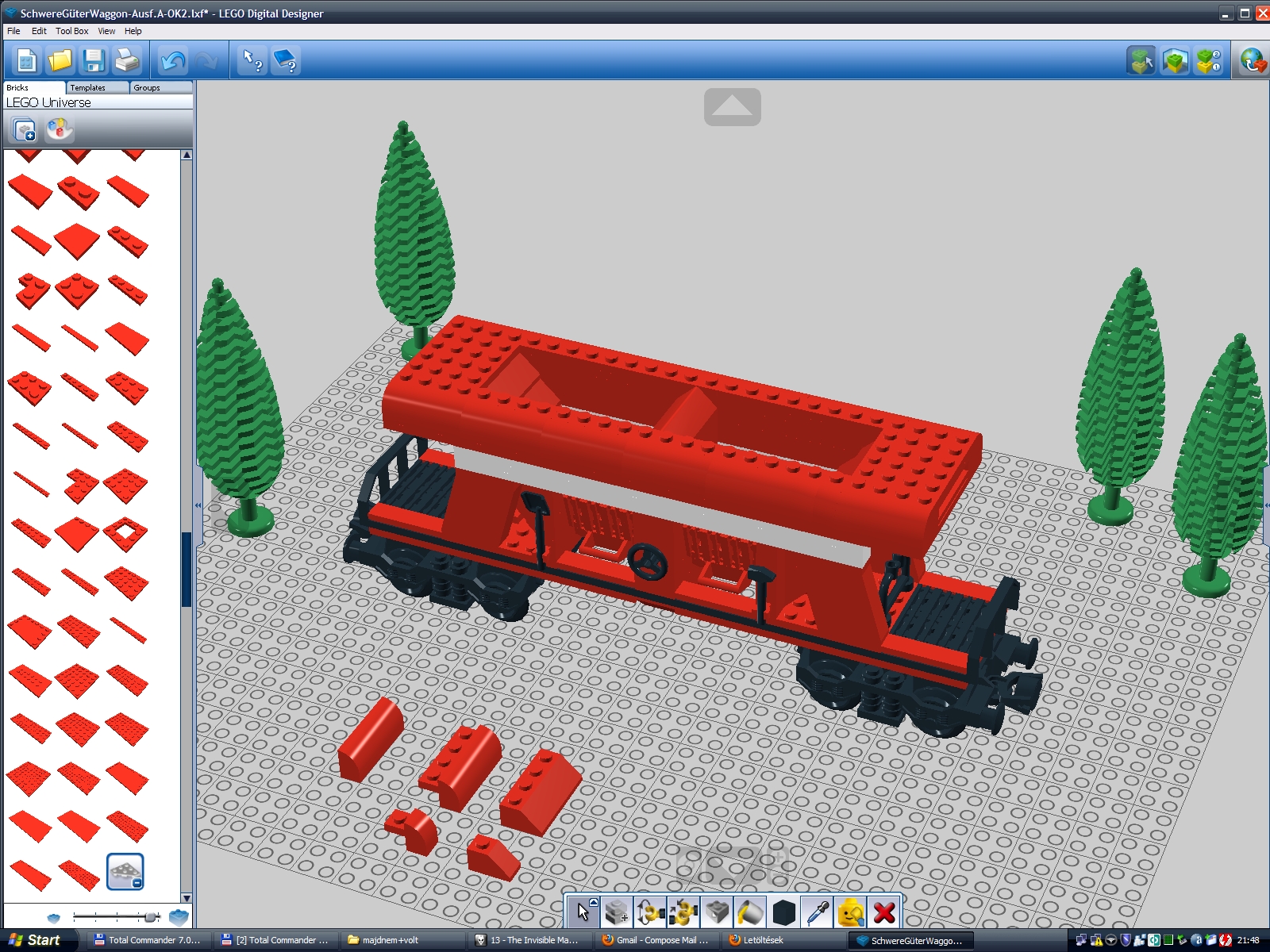This screenshot has height=952, width=1270.
Task: Switch to Build mode
Action: click(x=1141, y=60)
